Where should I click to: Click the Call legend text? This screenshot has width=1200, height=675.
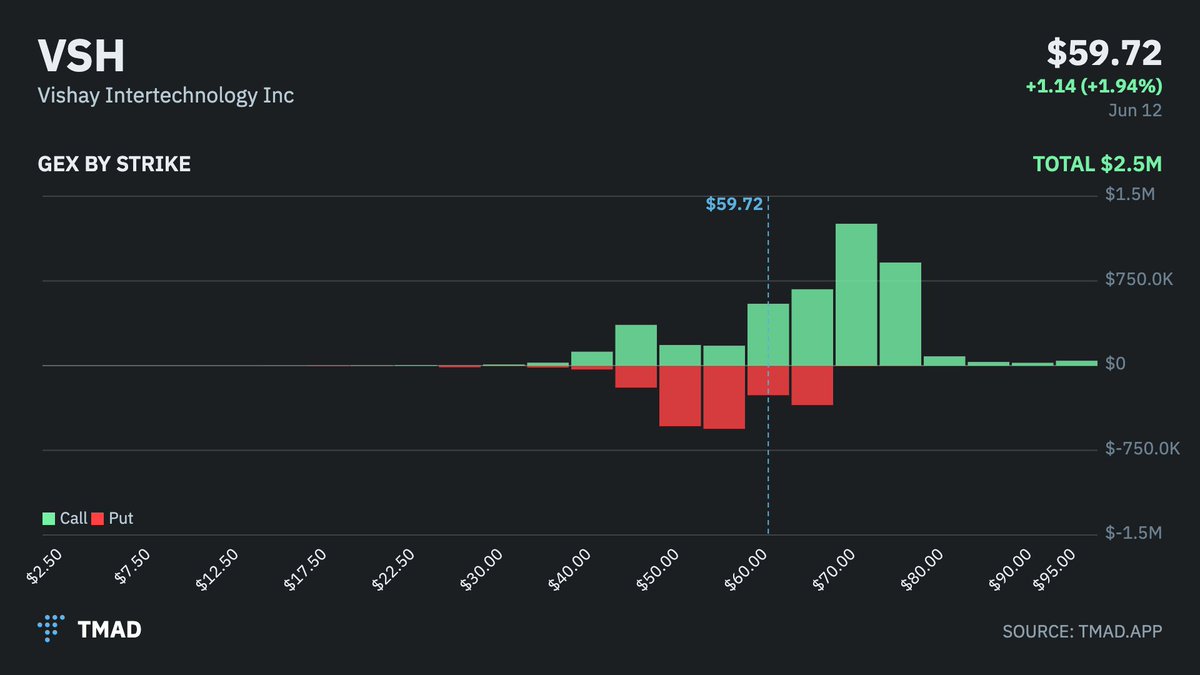pyautogui.click(x=73, y=518)
